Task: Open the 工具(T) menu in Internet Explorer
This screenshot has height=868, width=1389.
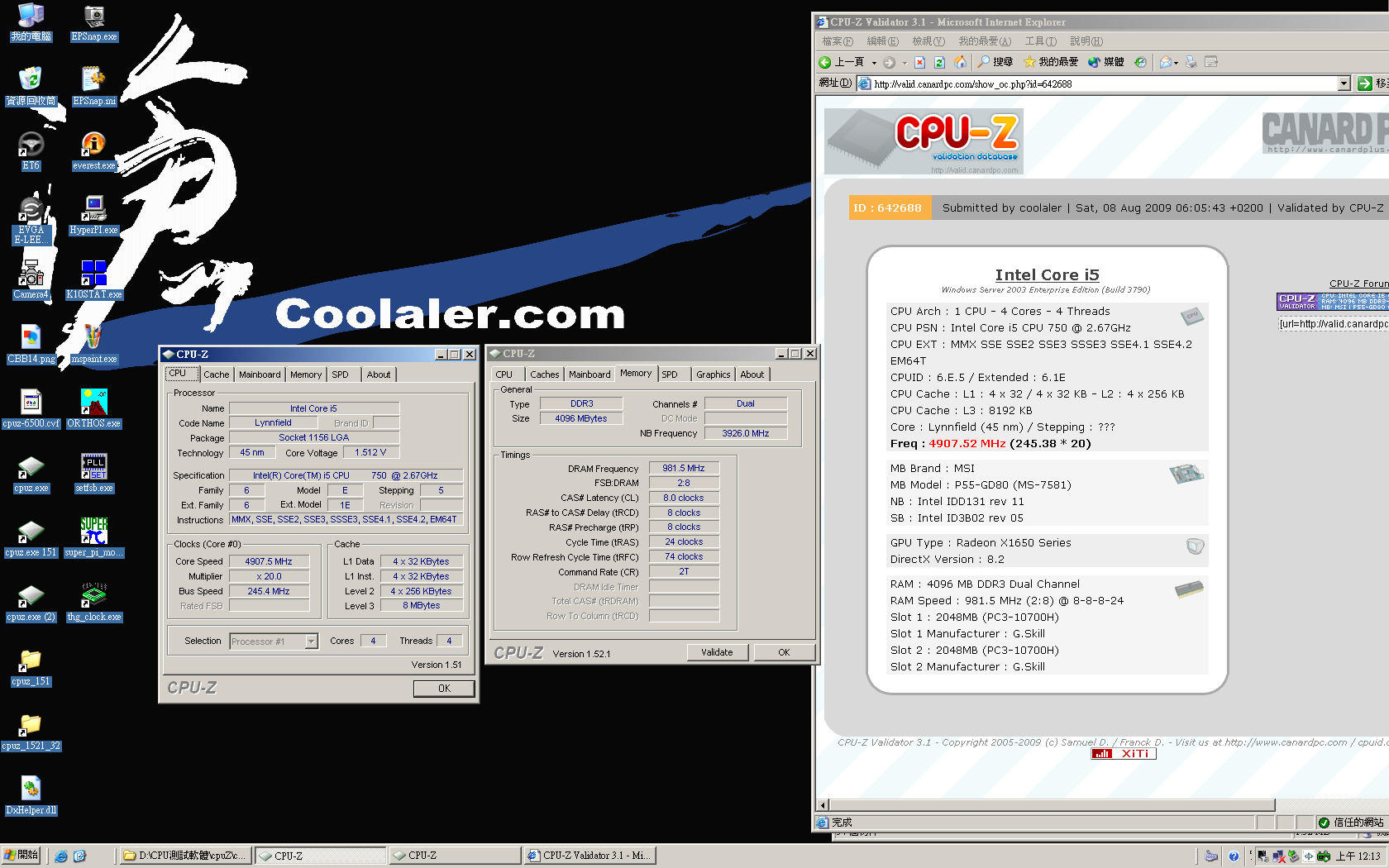Action: (x=1041, y=41)
